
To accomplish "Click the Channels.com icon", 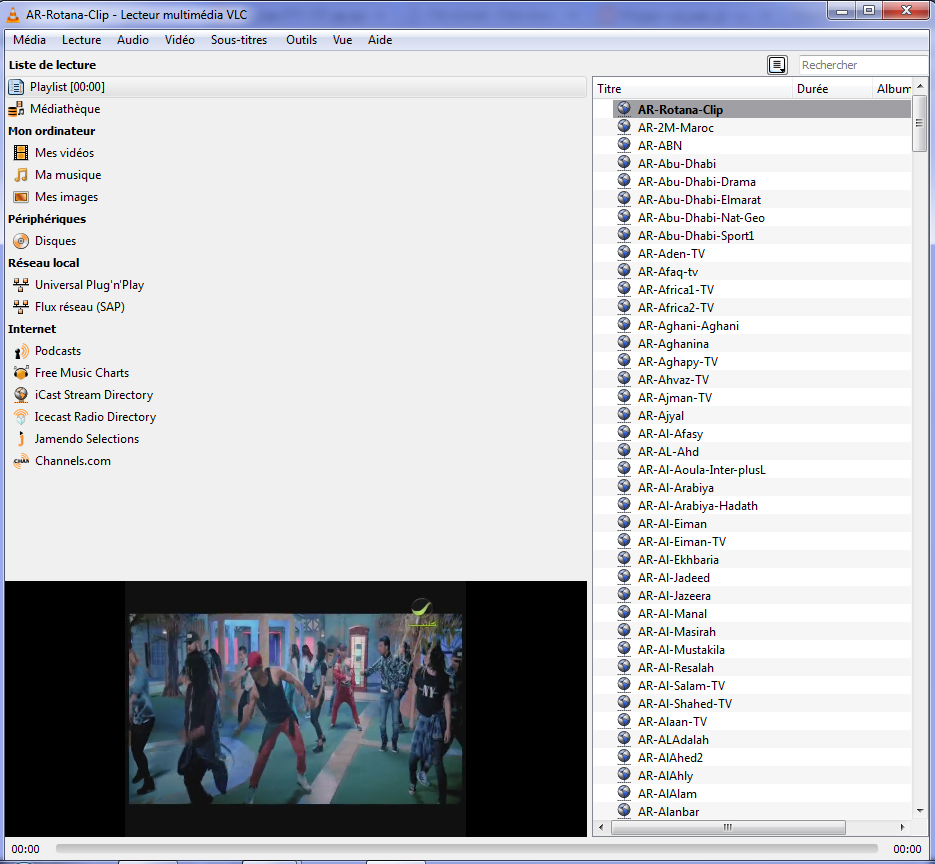I will click(x=21, y=461).
